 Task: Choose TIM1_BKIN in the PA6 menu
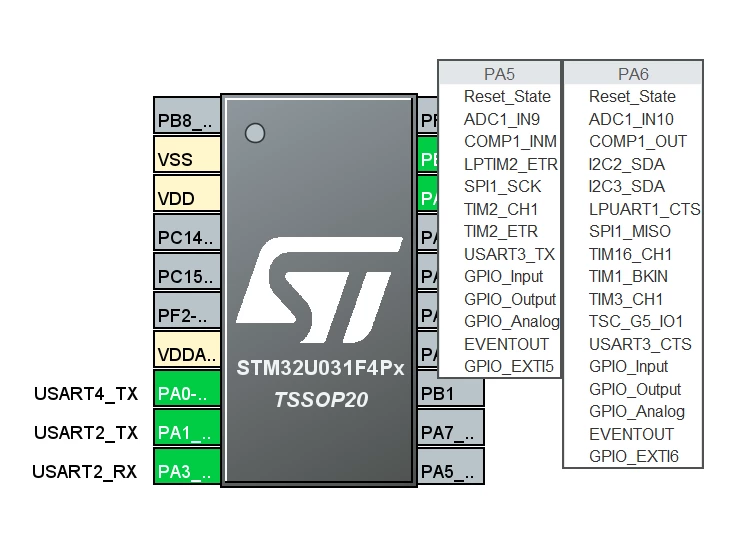tap(633, 276)
